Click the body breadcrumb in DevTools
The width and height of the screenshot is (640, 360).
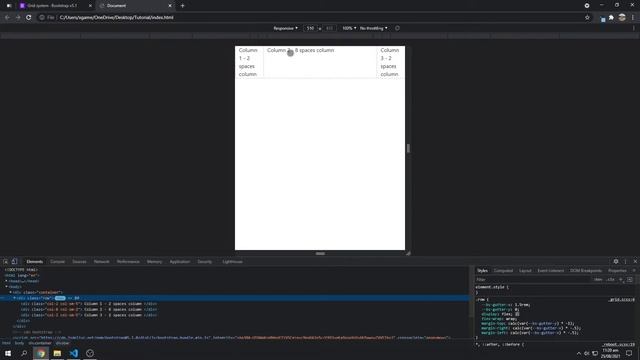[x=19, y=343]
